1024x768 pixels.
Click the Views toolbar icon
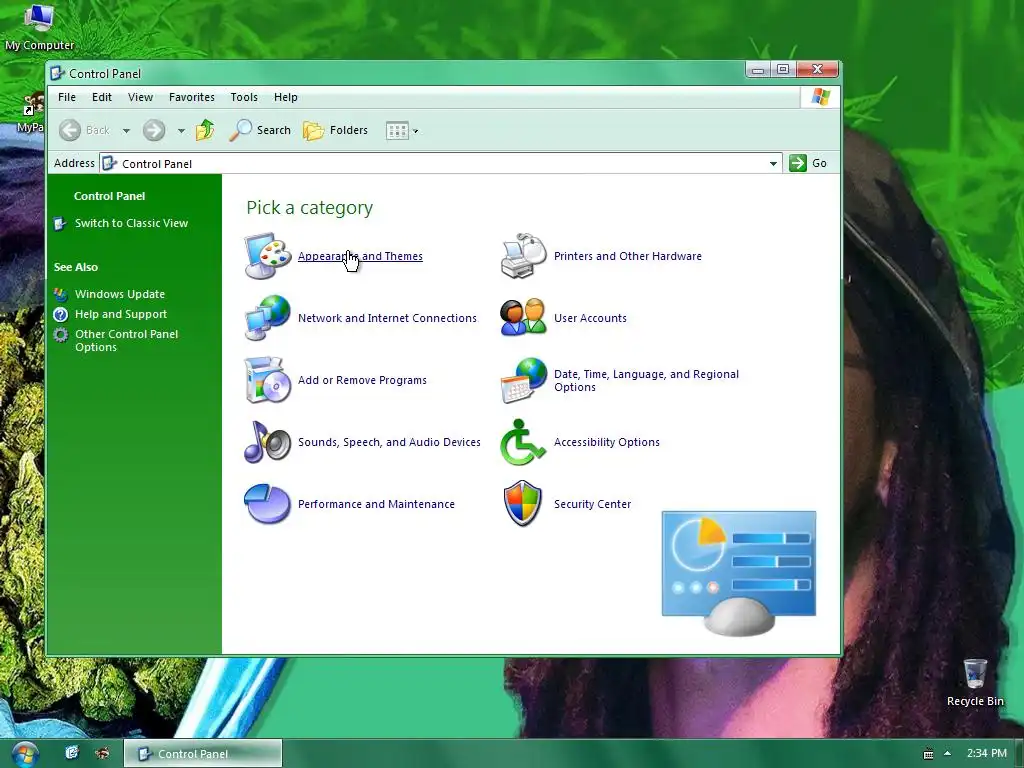pos(397,131)
